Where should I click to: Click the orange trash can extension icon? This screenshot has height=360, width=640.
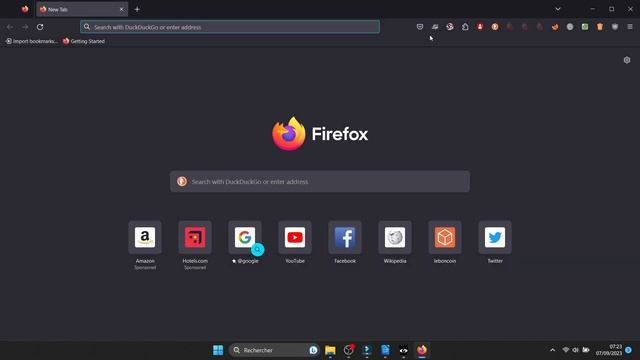[600, 27]
